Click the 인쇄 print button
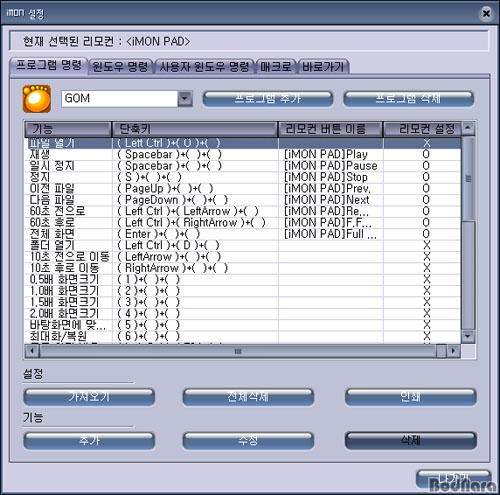This screenshot has height=495, width=500. point(411,397)
